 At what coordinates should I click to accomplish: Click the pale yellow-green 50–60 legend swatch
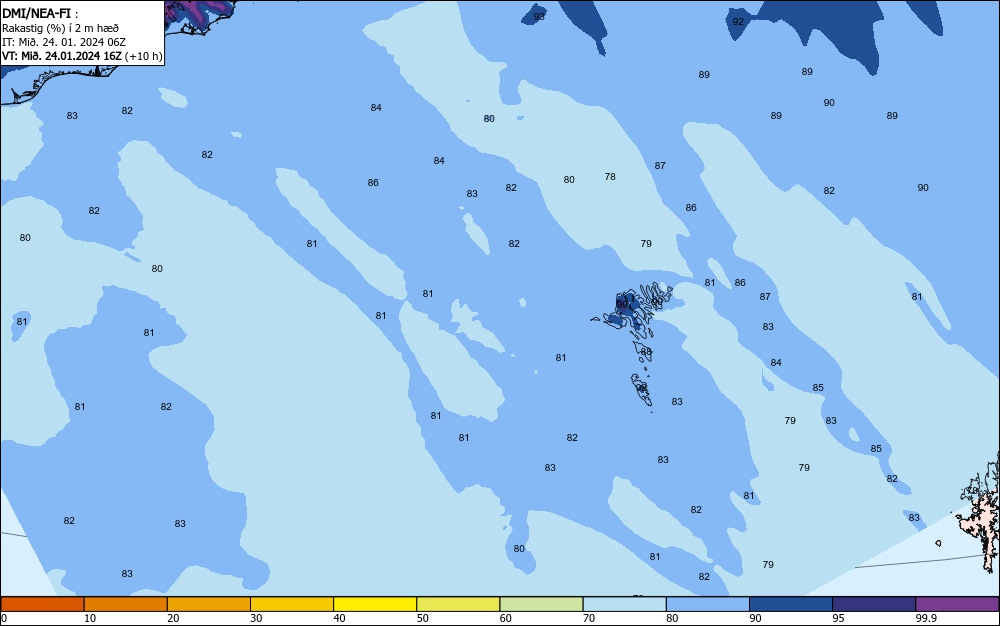pyautogui.click(x=458, y=604)
